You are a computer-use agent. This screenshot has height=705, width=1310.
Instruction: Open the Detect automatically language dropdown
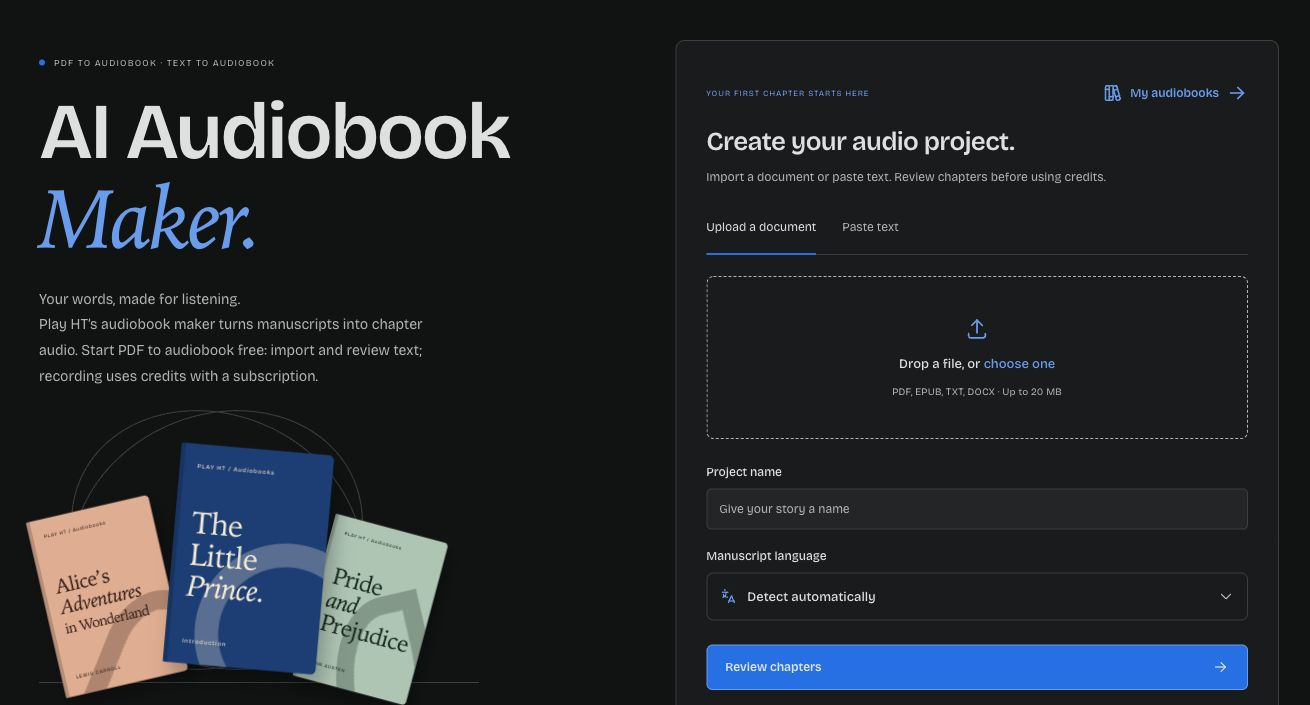coord(977,596)
